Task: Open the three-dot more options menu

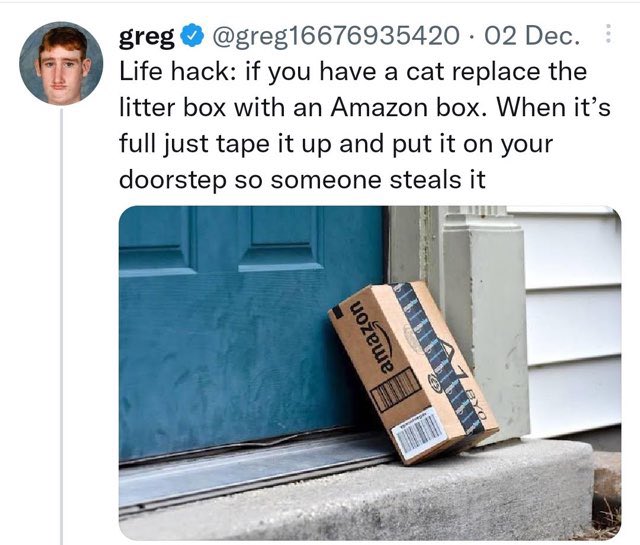Action: pyautogui.click(x=607, y=33)
